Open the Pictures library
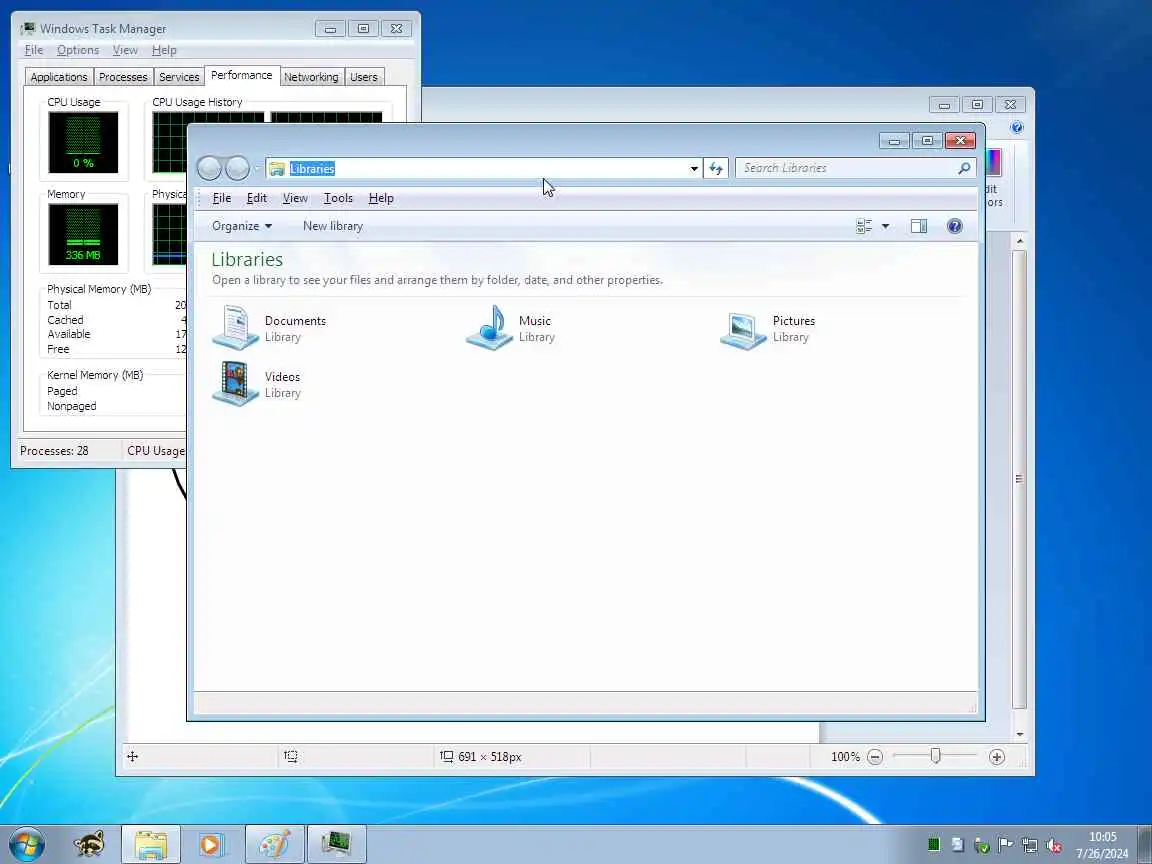 pyautogui.click(x=768, y=328)
